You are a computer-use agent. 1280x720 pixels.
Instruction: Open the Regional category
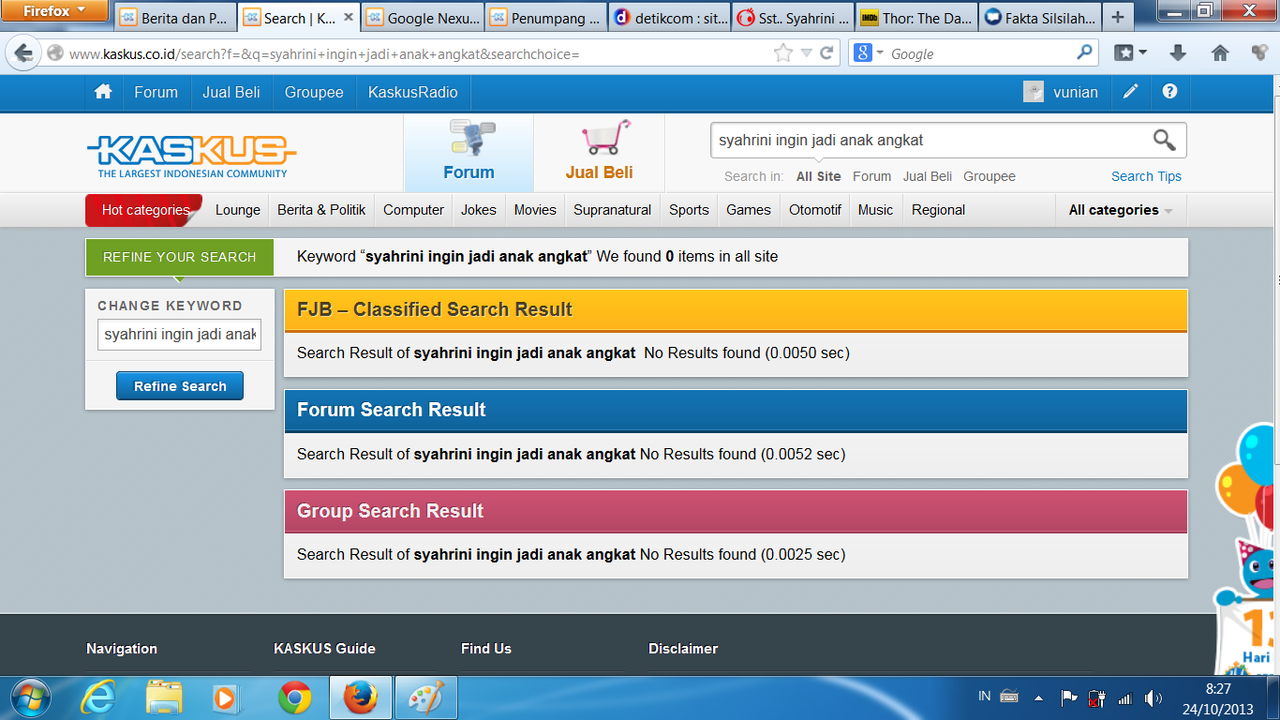tap(938, 210)
